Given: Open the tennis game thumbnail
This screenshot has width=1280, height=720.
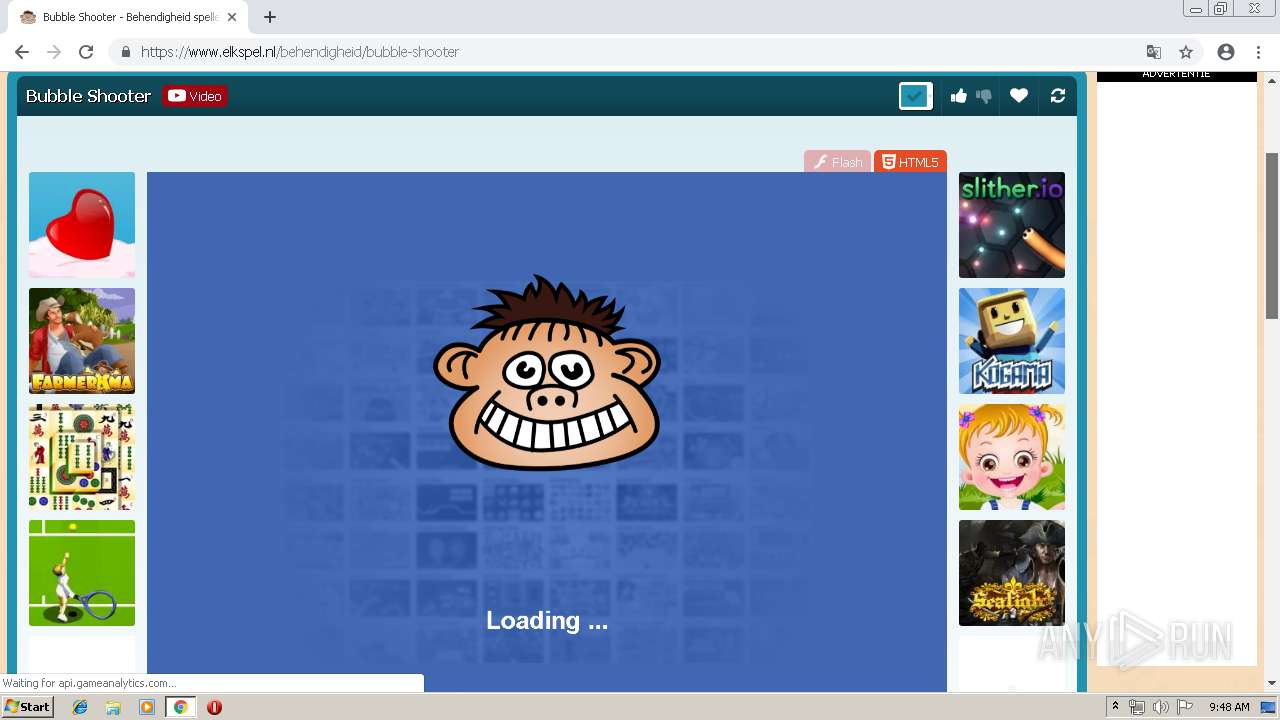Looking at the screenshot, I should [82, 573].
